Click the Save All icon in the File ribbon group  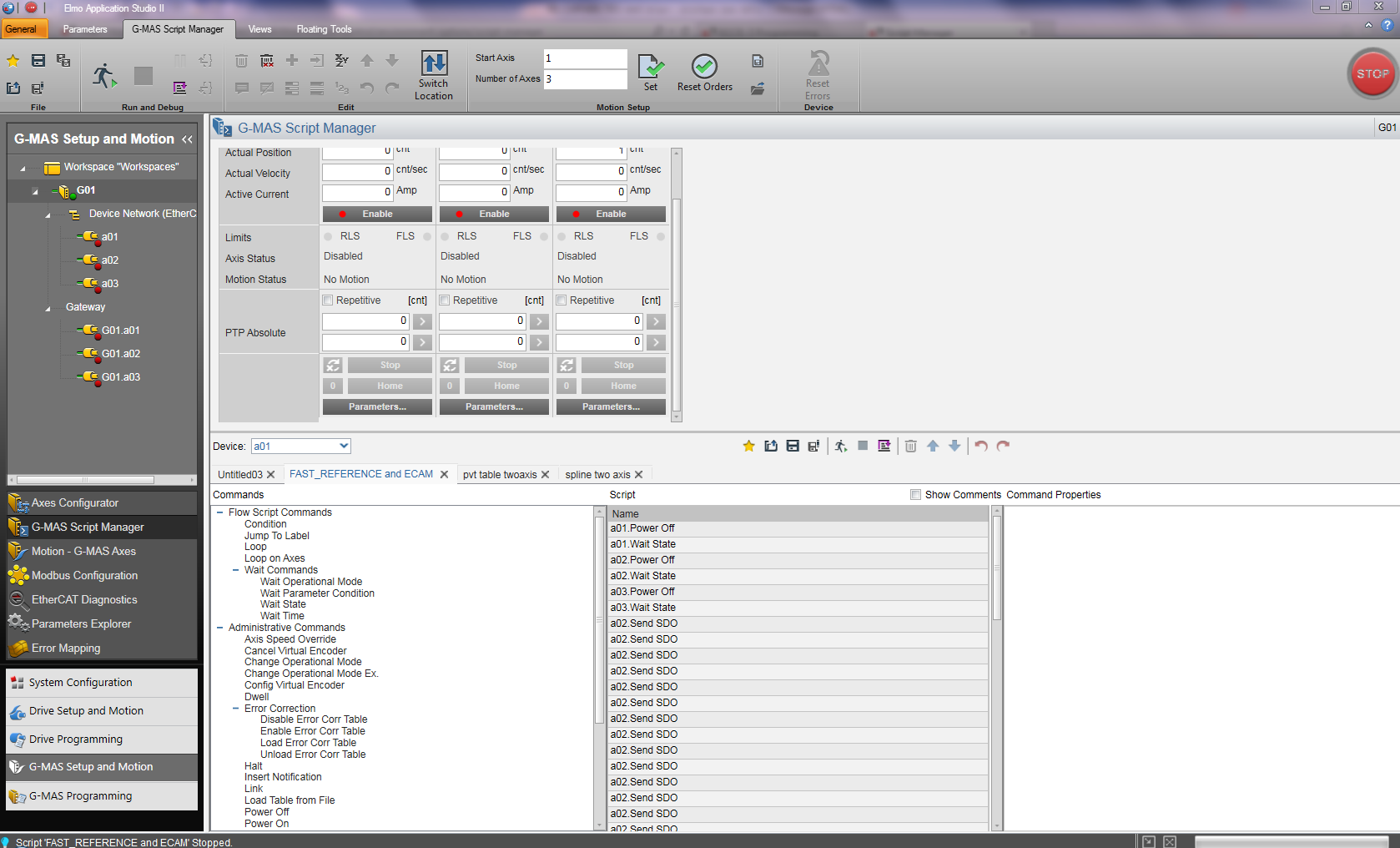point(63,60)
